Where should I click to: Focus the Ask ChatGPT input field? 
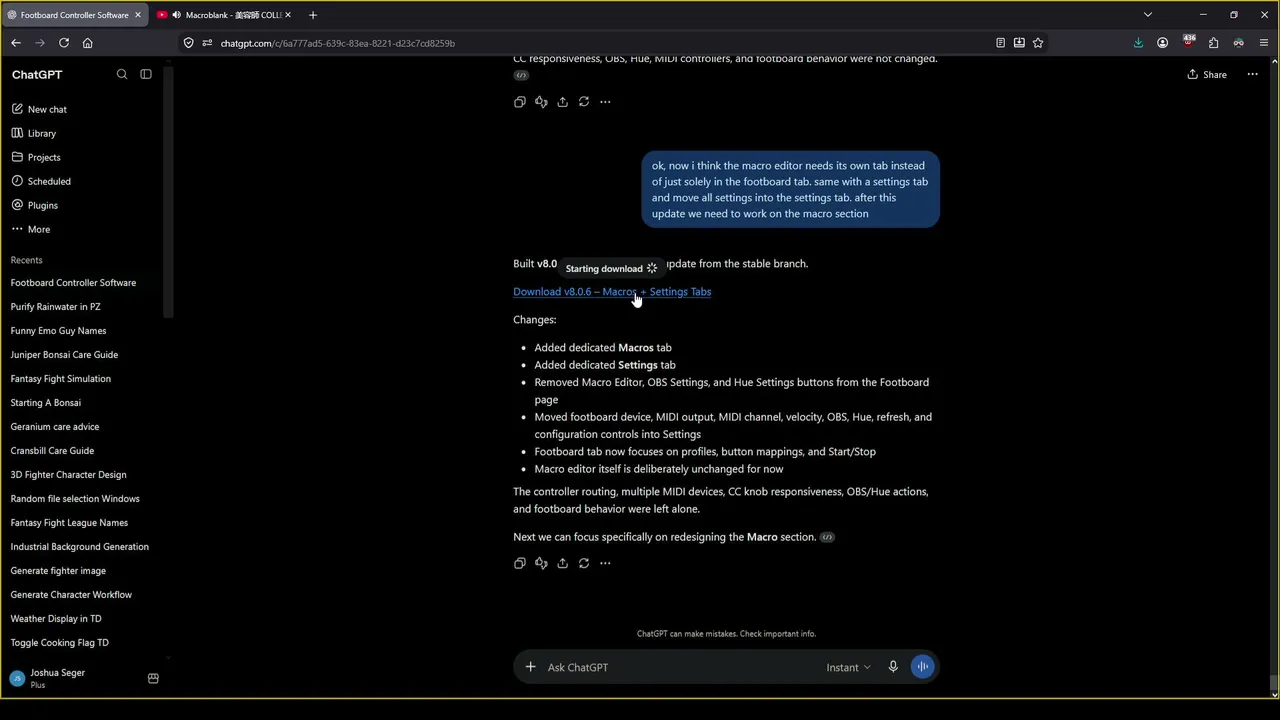pos(680,667)
